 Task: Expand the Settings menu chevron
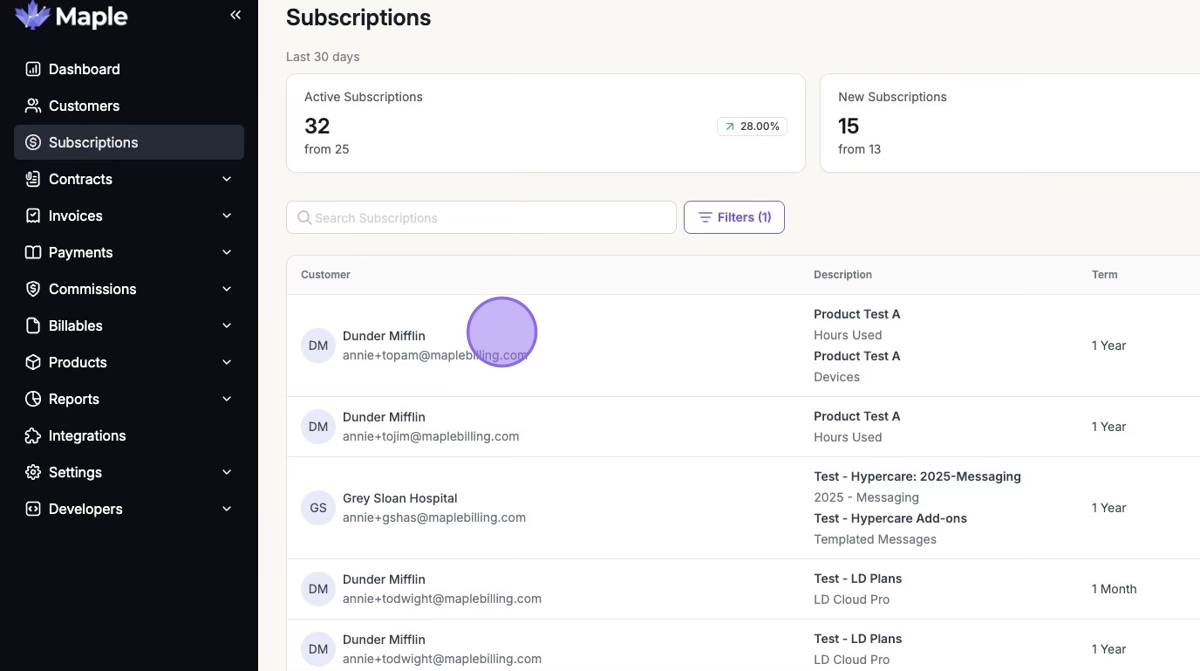[x=227, y=472]
